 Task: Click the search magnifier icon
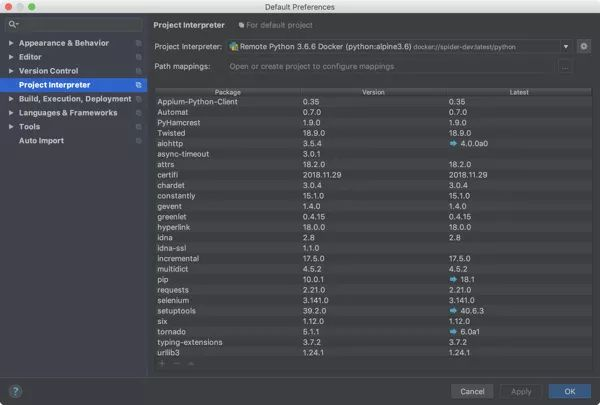[13, 24]
